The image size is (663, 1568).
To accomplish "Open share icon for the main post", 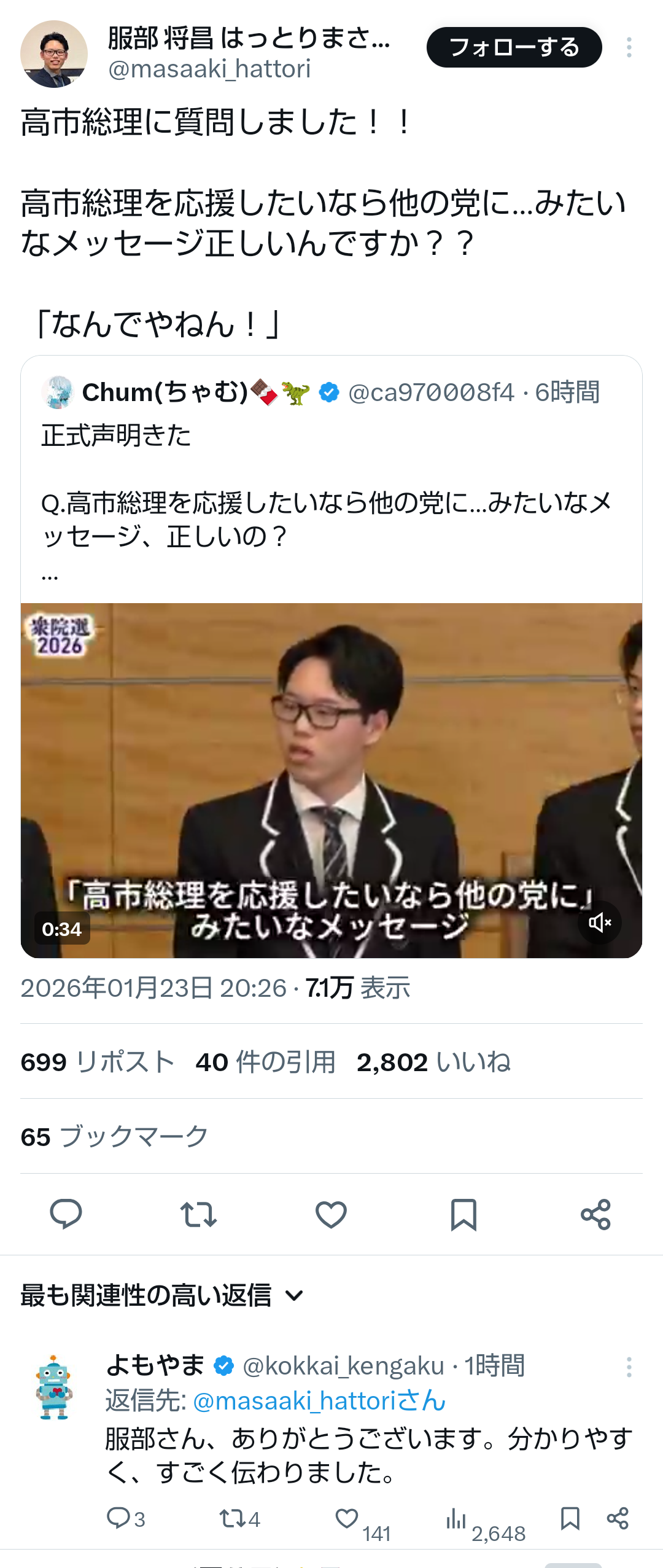I will click(595, 1214).
